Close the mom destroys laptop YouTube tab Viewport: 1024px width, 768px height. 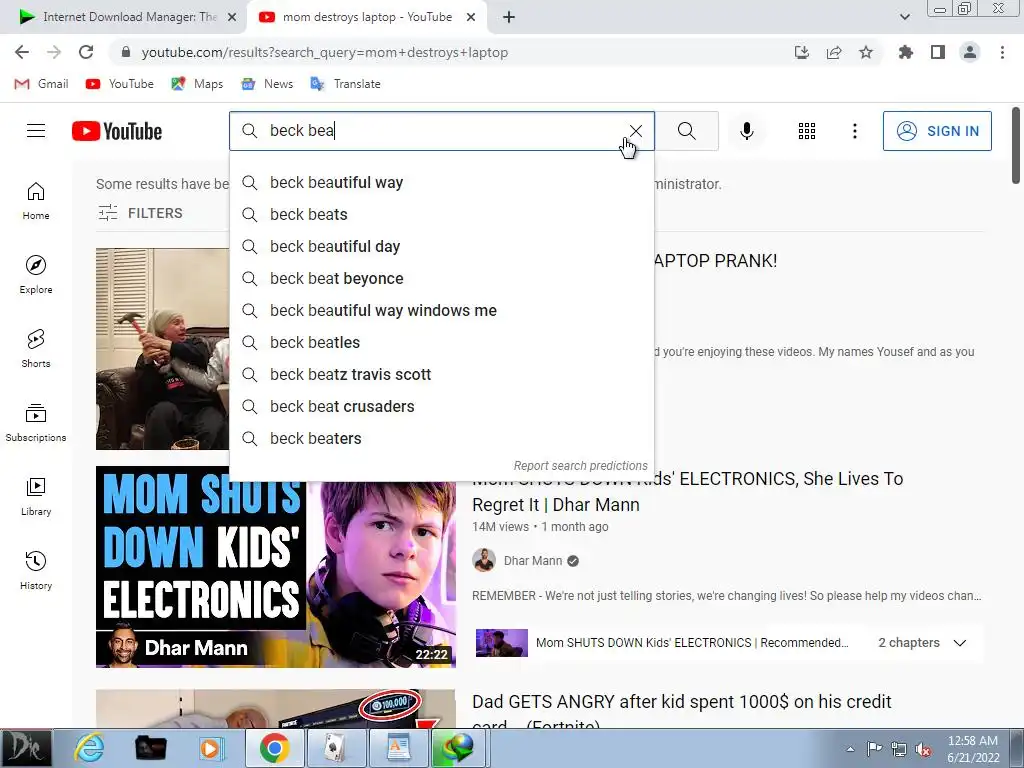coord(471,17)
